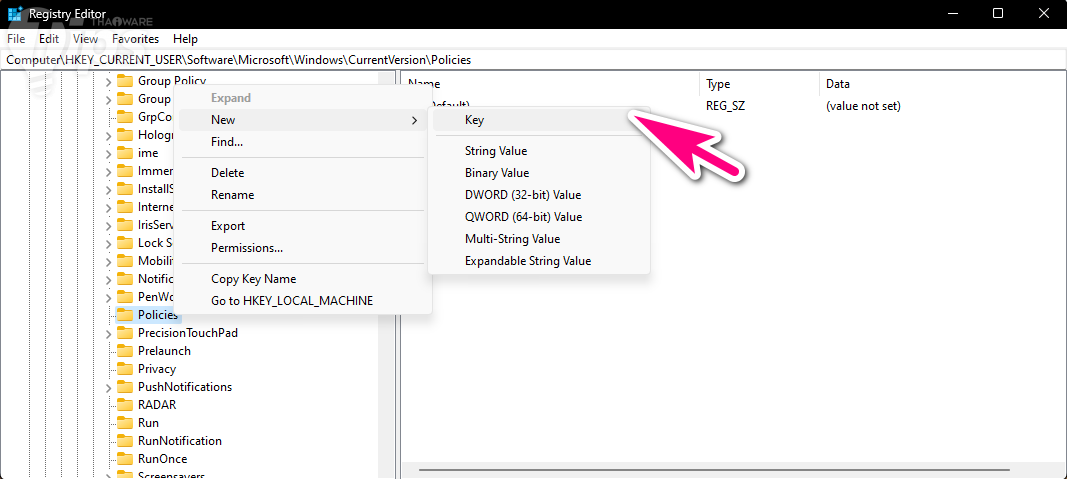Select QWORD (64-bit) Value

tap(539, 217)
